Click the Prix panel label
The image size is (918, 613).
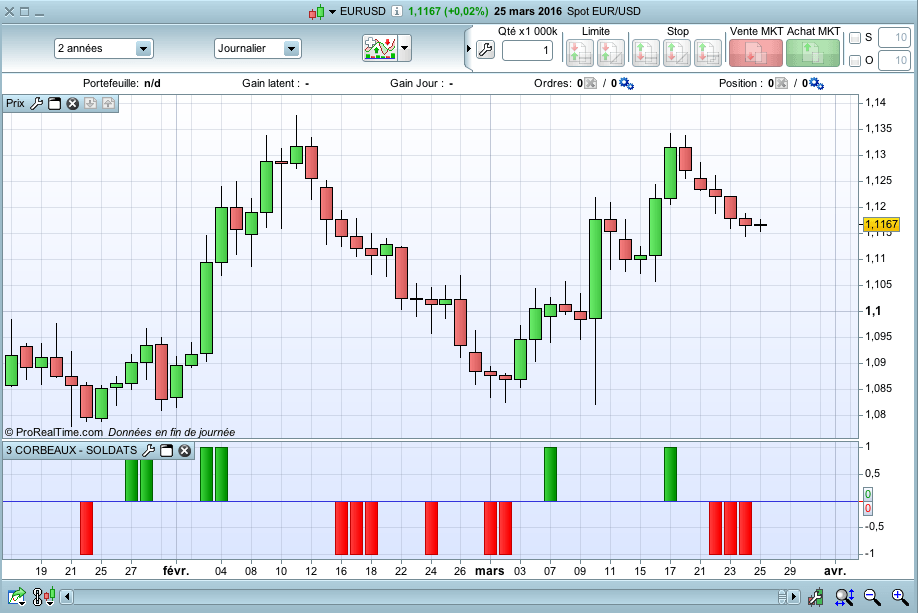15,104
